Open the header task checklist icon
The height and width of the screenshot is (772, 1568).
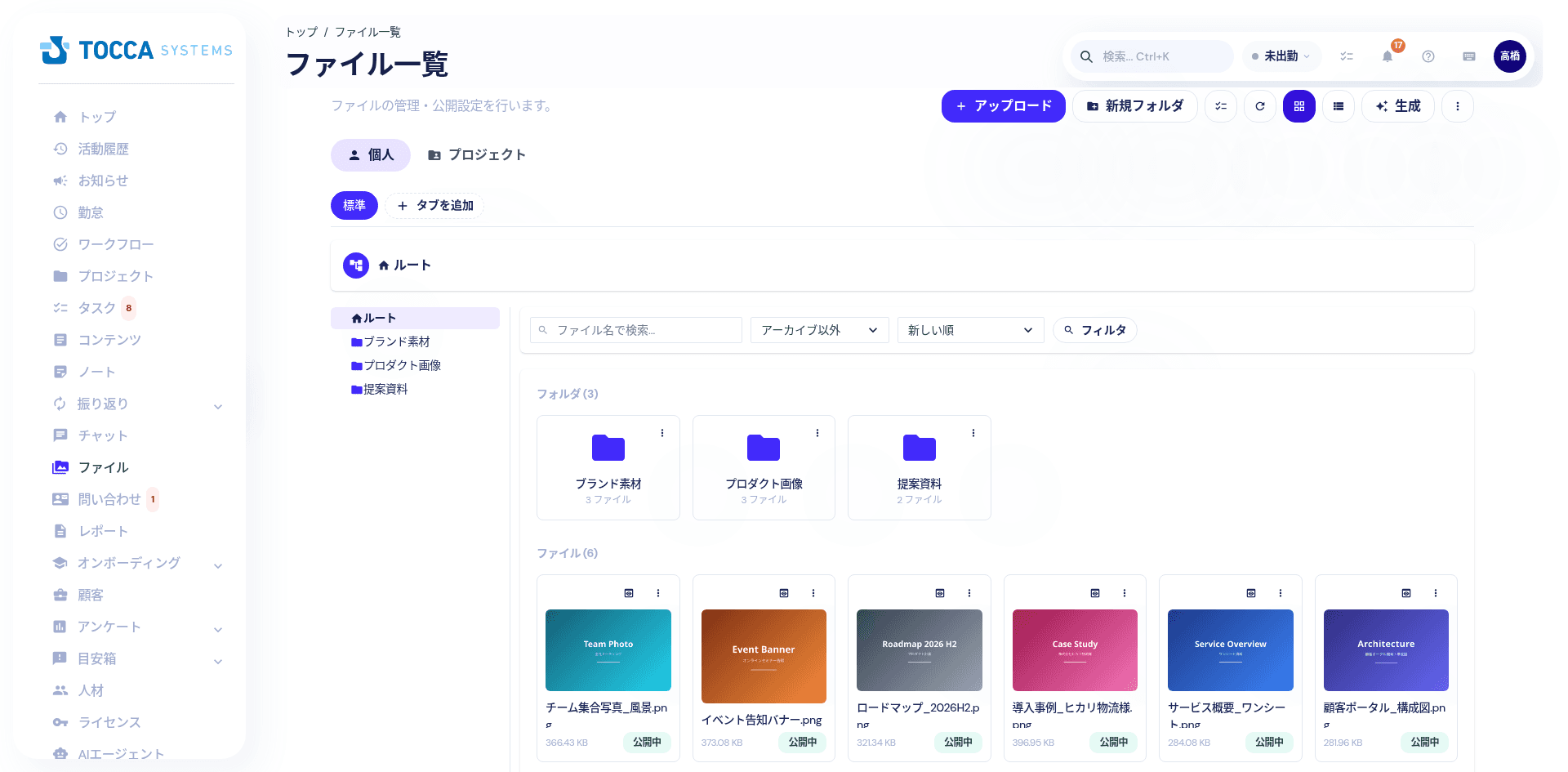pyautogui.click(x=1346, y=56)
